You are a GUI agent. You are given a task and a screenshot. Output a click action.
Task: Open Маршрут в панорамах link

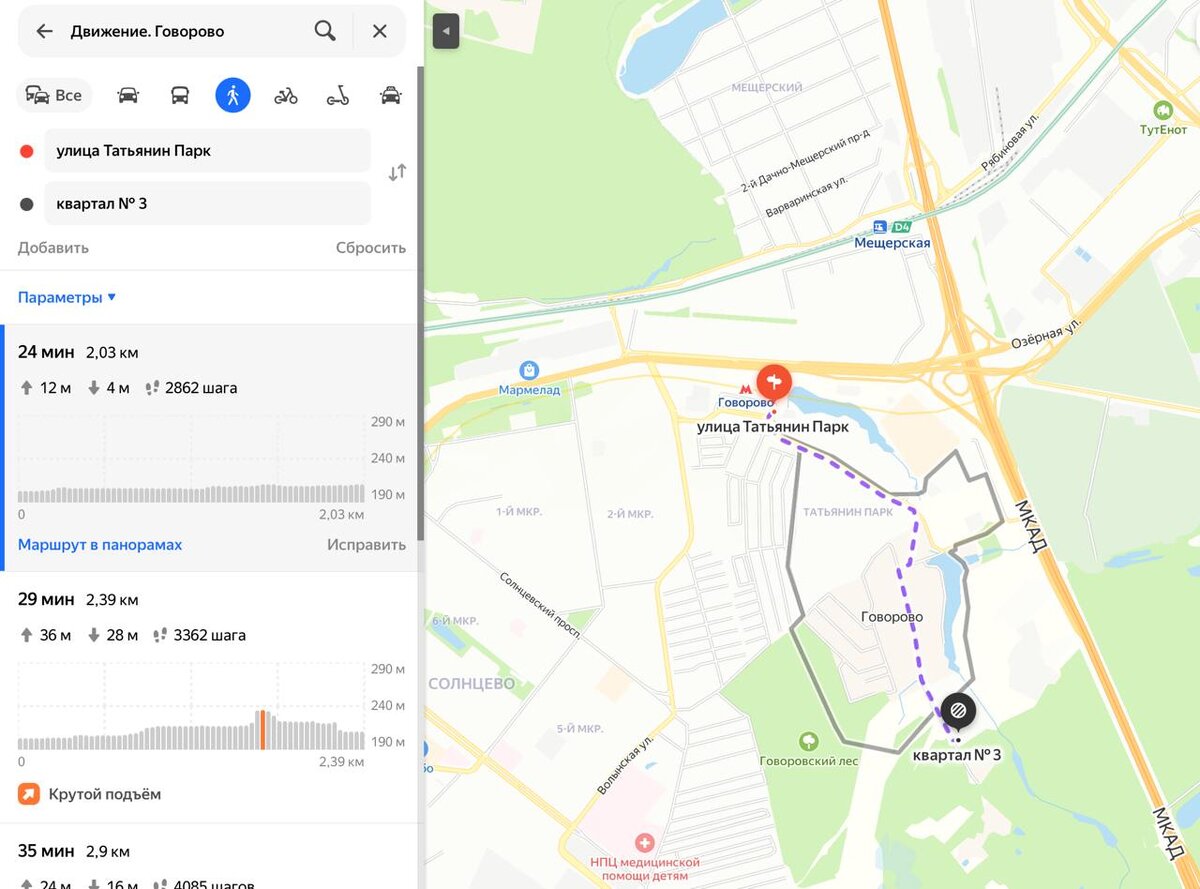coord(100,545)
